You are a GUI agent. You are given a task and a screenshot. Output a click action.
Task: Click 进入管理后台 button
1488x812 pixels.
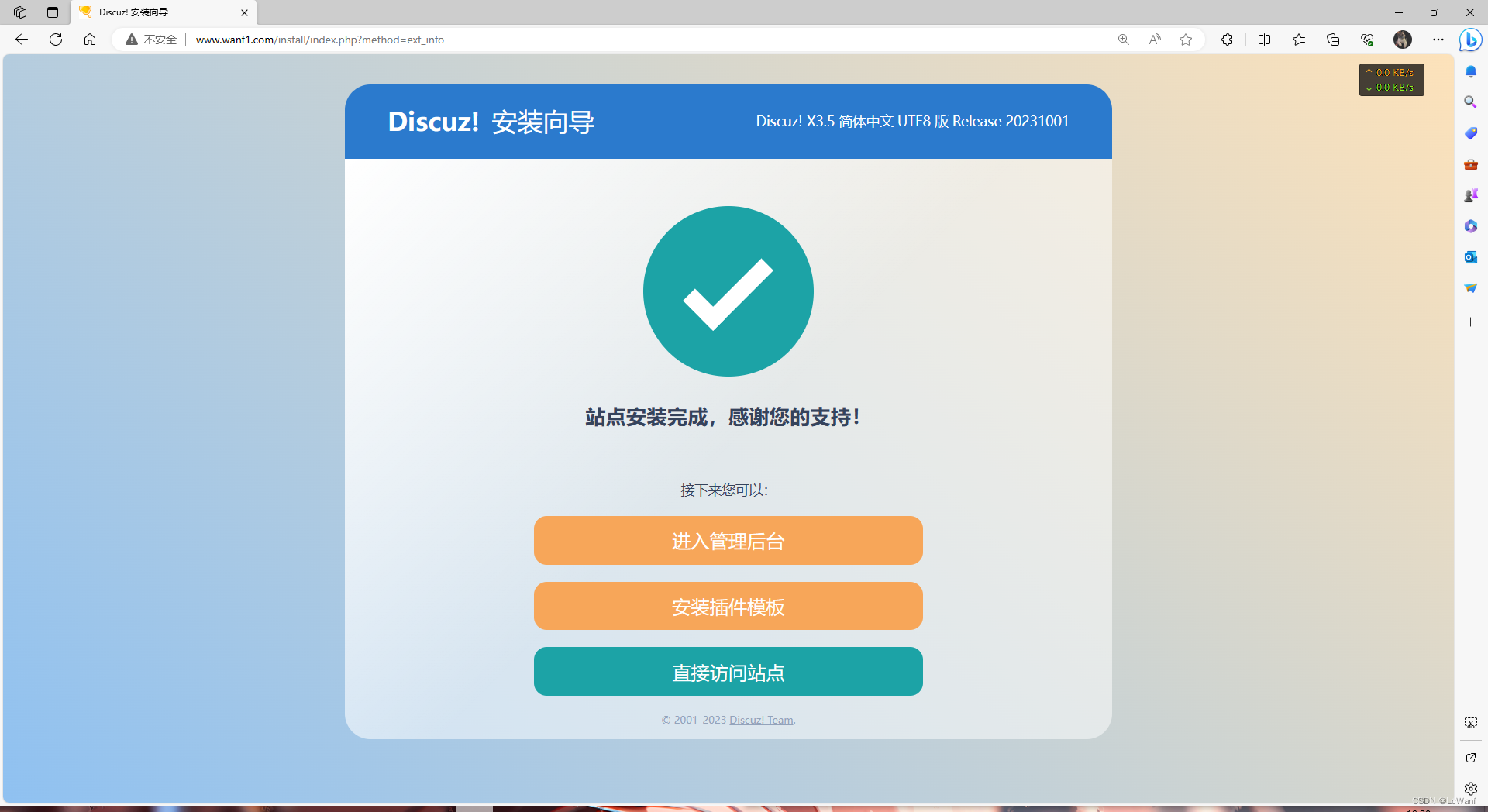point(728,541)
